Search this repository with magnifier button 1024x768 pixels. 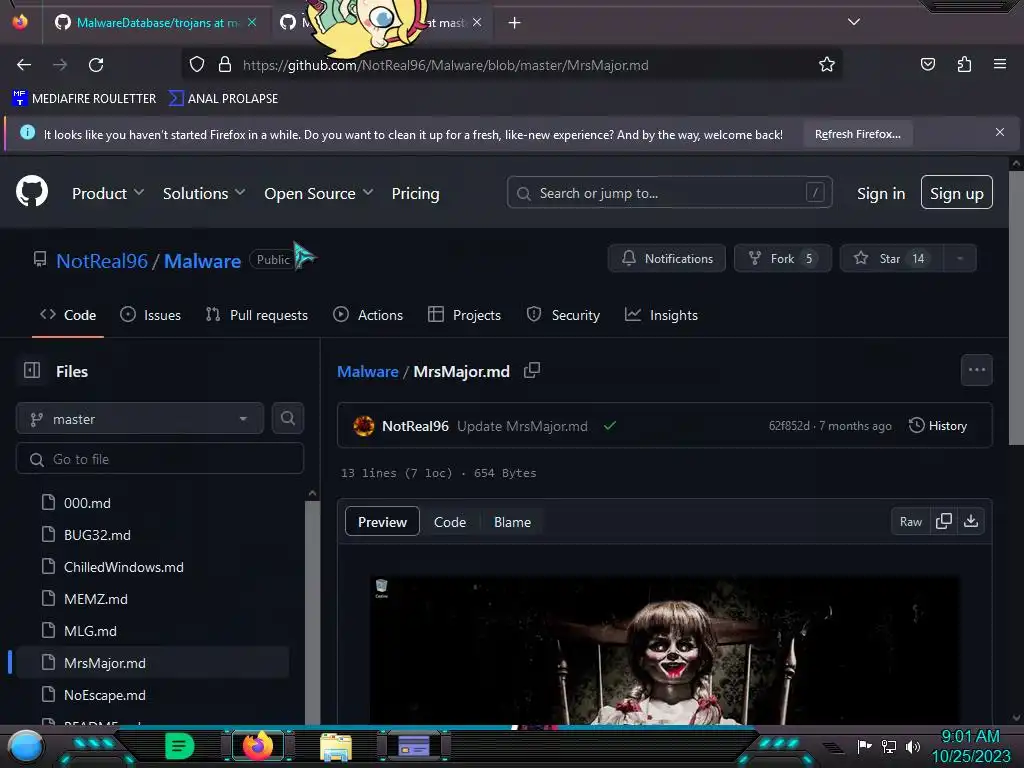tap(287, 418)
